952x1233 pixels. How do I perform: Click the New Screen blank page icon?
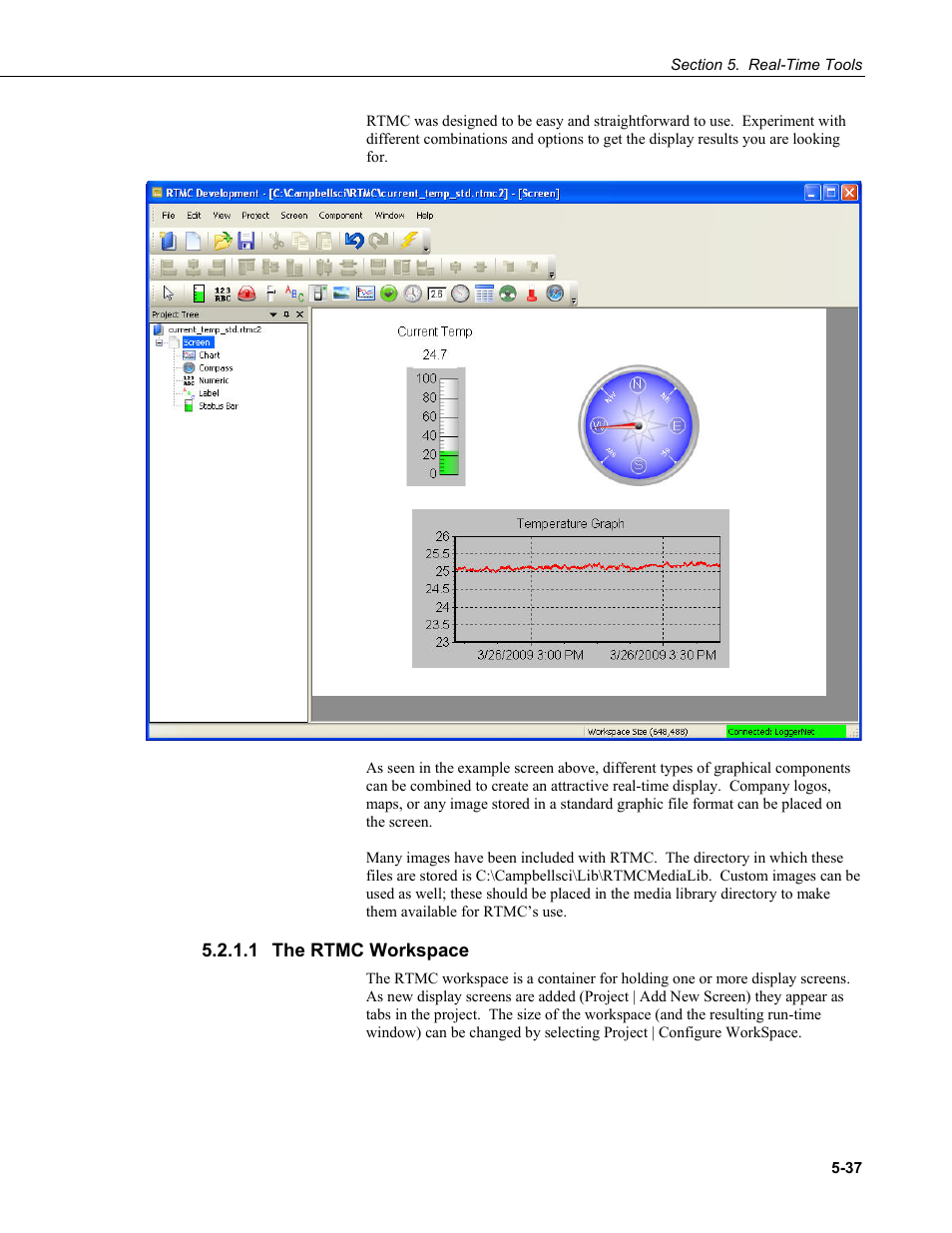(194, 241)
